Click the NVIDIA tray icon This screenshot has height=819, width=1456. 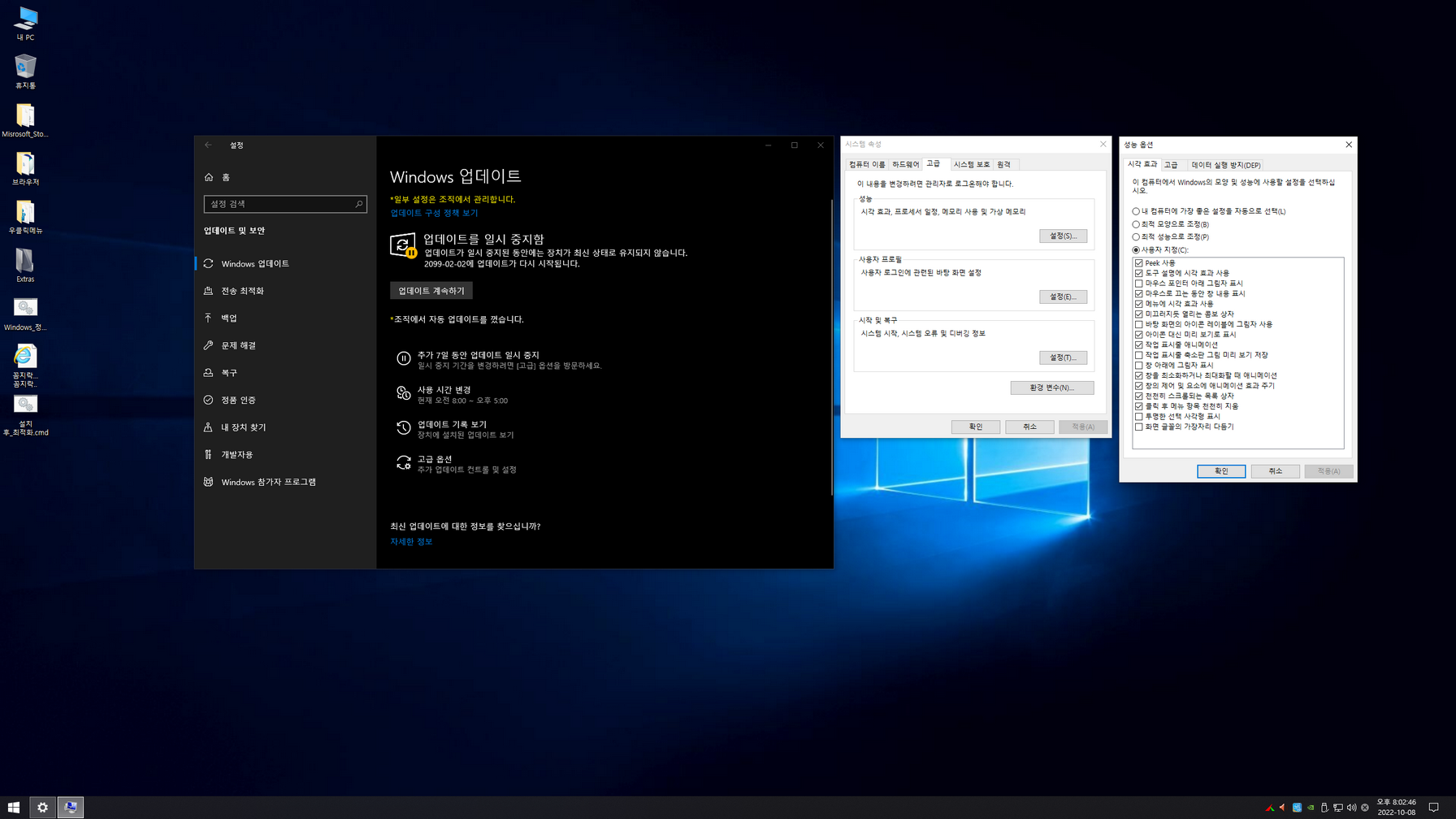pyautogui.click(x=1311, y=808)
